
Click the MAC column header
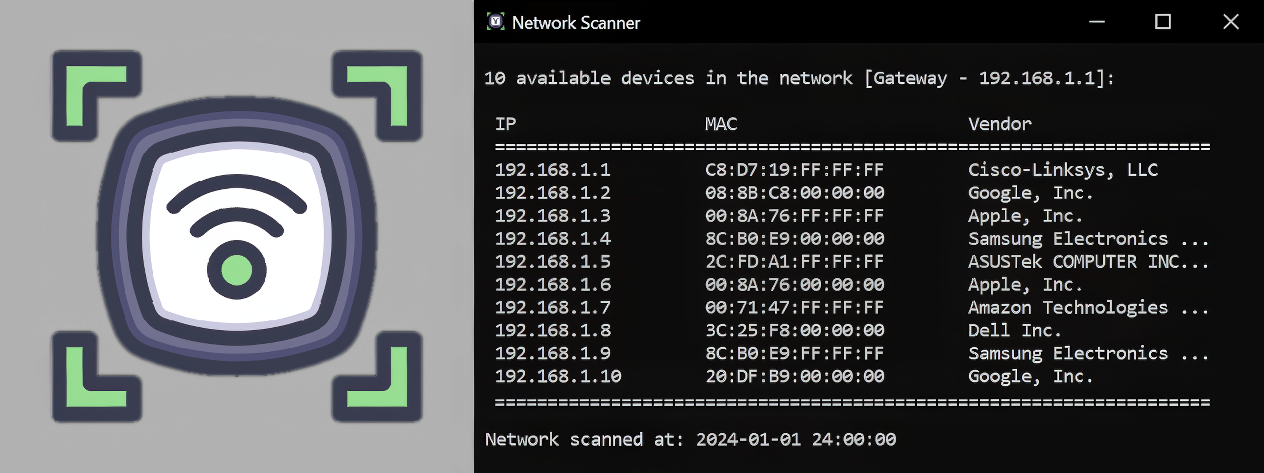[x=721, y=124]
